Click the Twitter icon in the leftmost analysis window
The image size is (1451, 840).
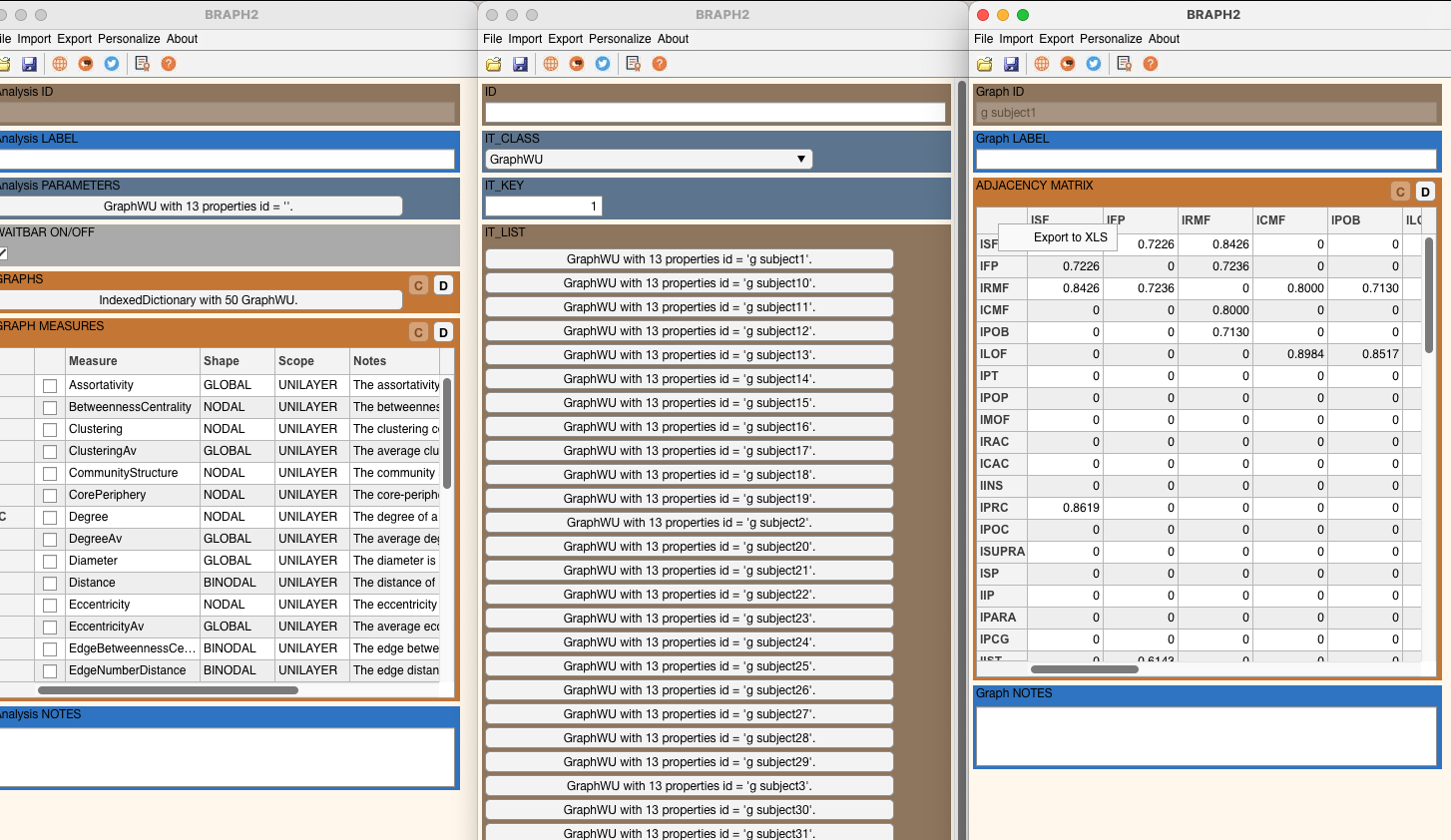click(x=112, y=64)
